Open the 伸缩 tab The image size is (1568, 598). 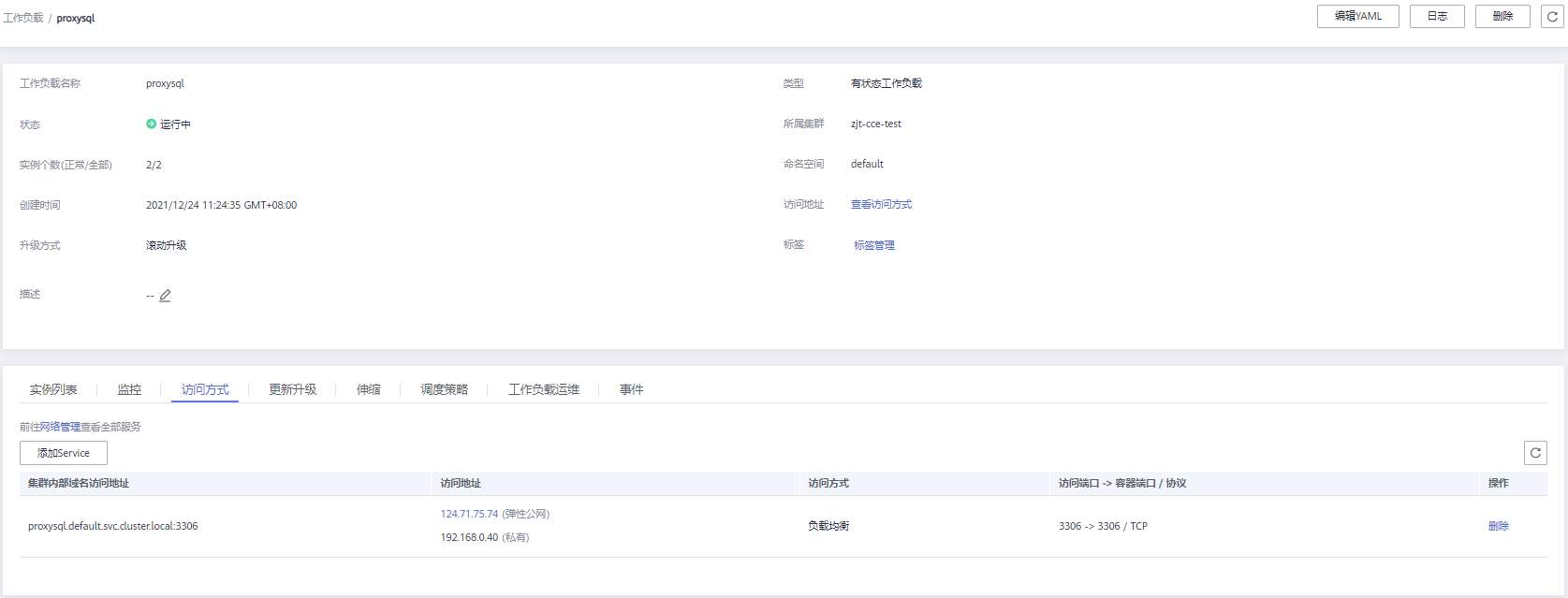click(369, 389)
